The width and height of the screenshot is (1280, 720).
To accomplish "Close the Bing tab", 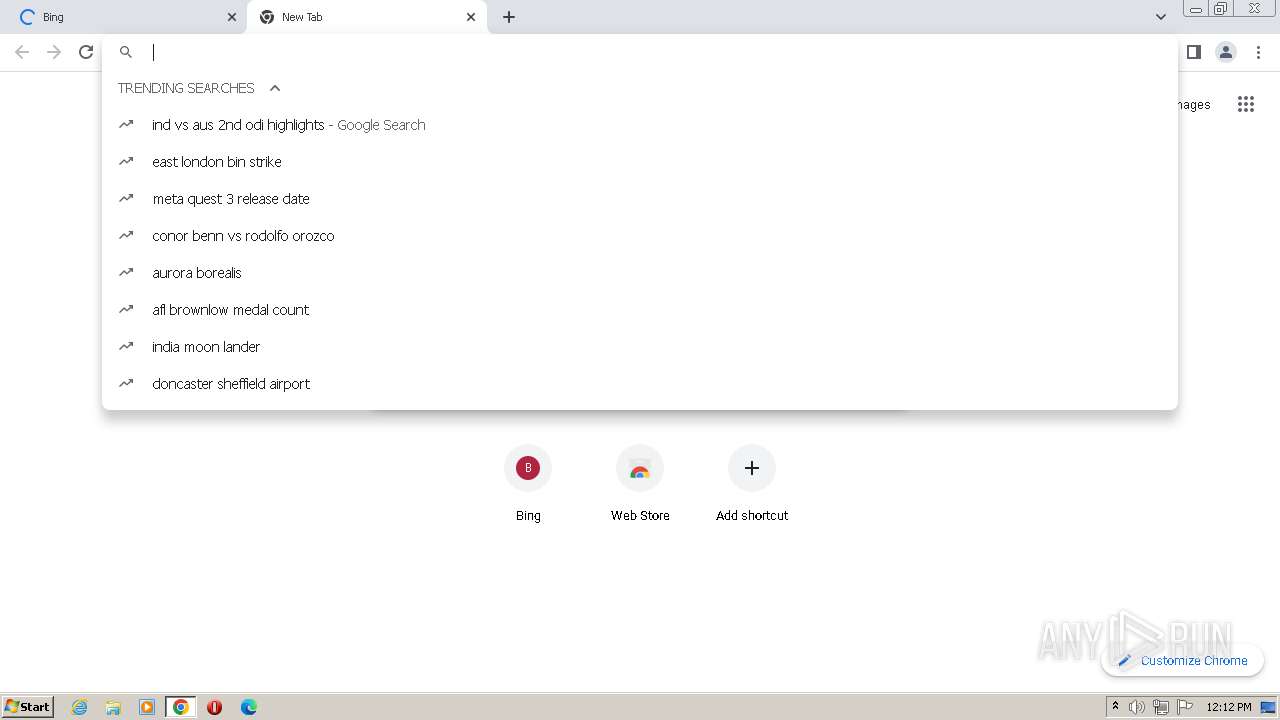I will click(x=232, y=17).
